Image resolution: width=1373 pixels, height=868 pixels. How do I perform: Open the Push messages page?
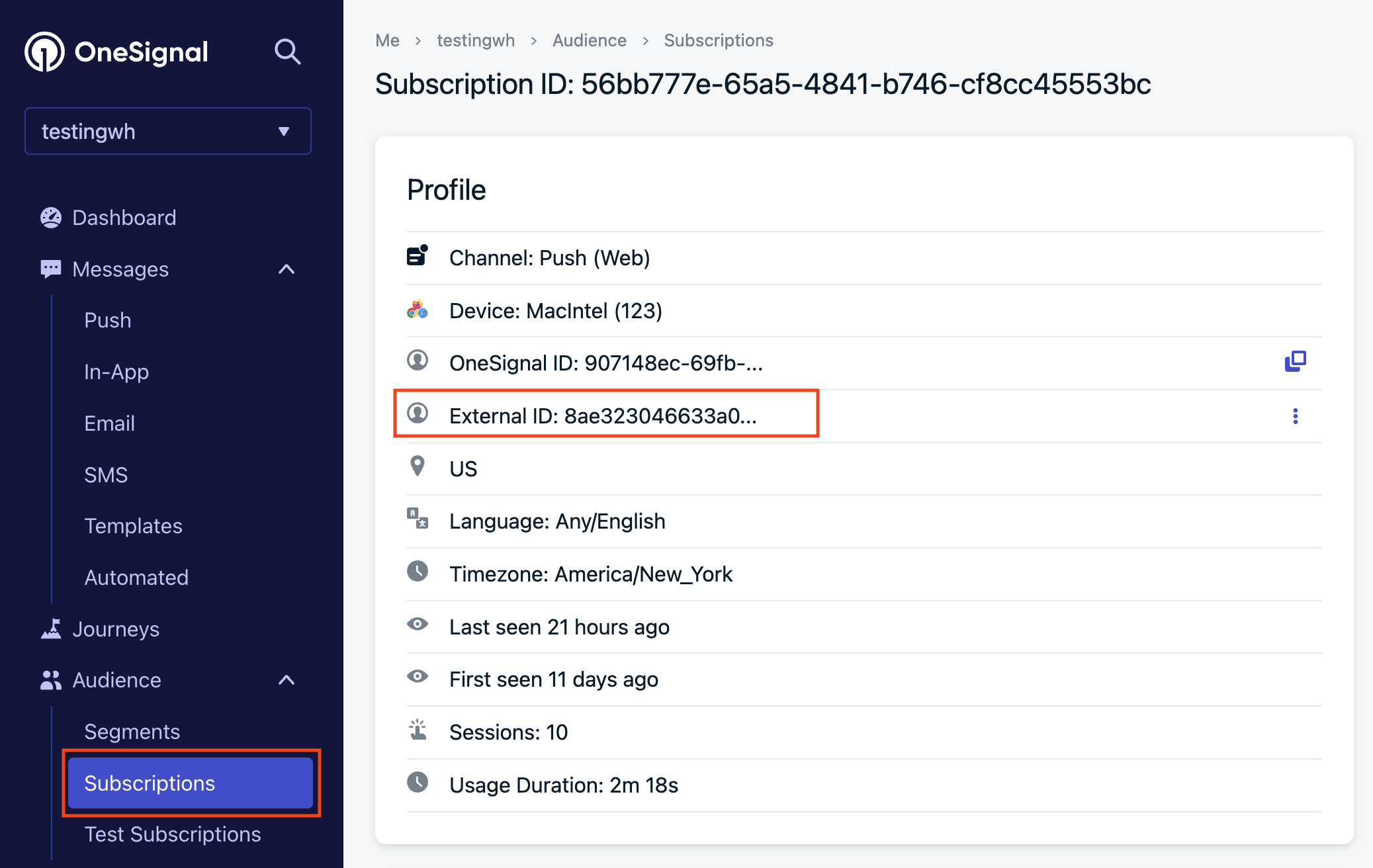click(x=108, y=320)
